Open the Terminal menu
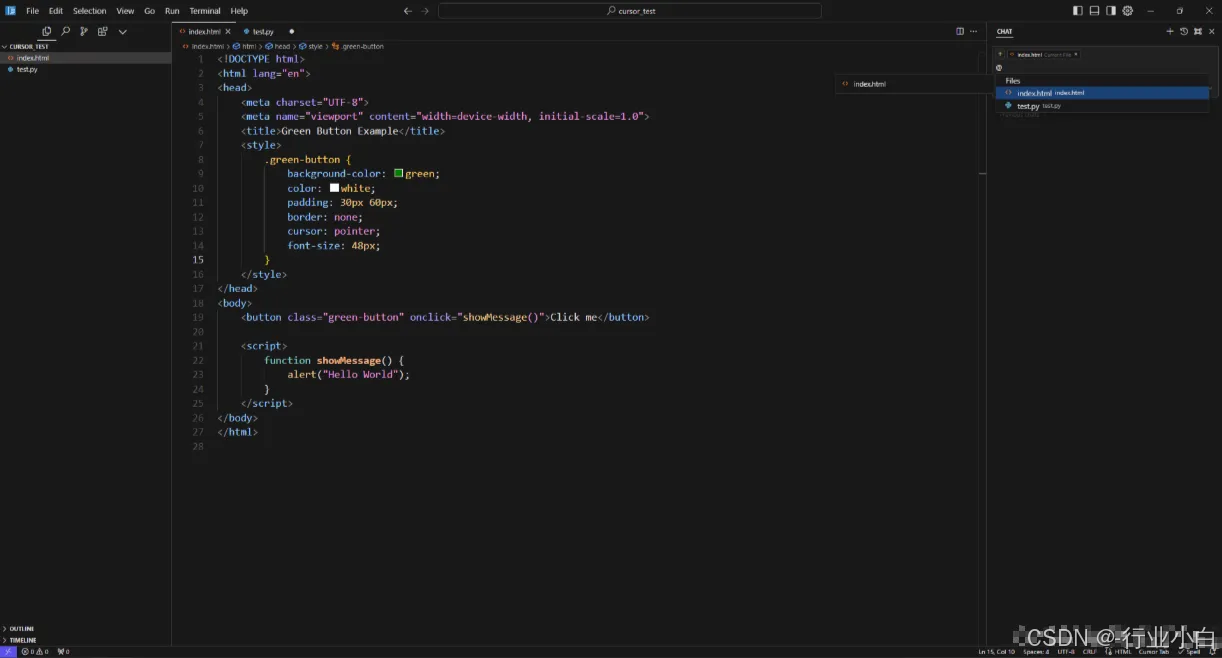Screen dimensions: 1222x658 pos(205,11)
